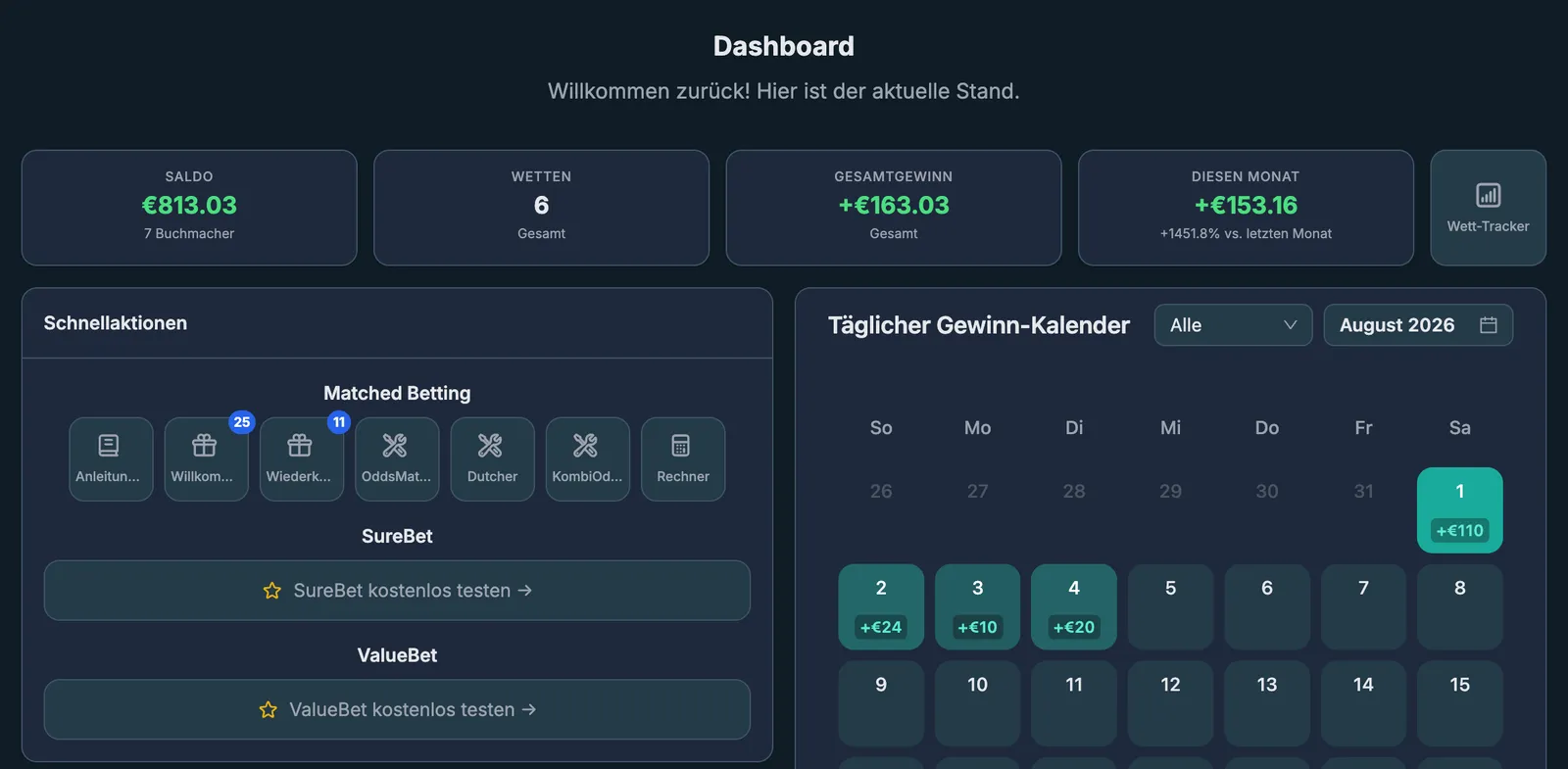Click greyed-out day 26 of previous month

point(881,492)
